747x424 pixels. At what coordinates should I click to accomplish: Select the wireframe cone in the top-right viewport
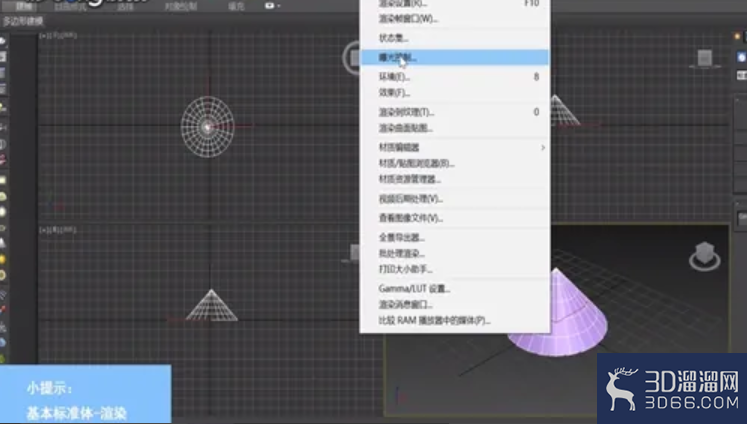click(565, 111)
